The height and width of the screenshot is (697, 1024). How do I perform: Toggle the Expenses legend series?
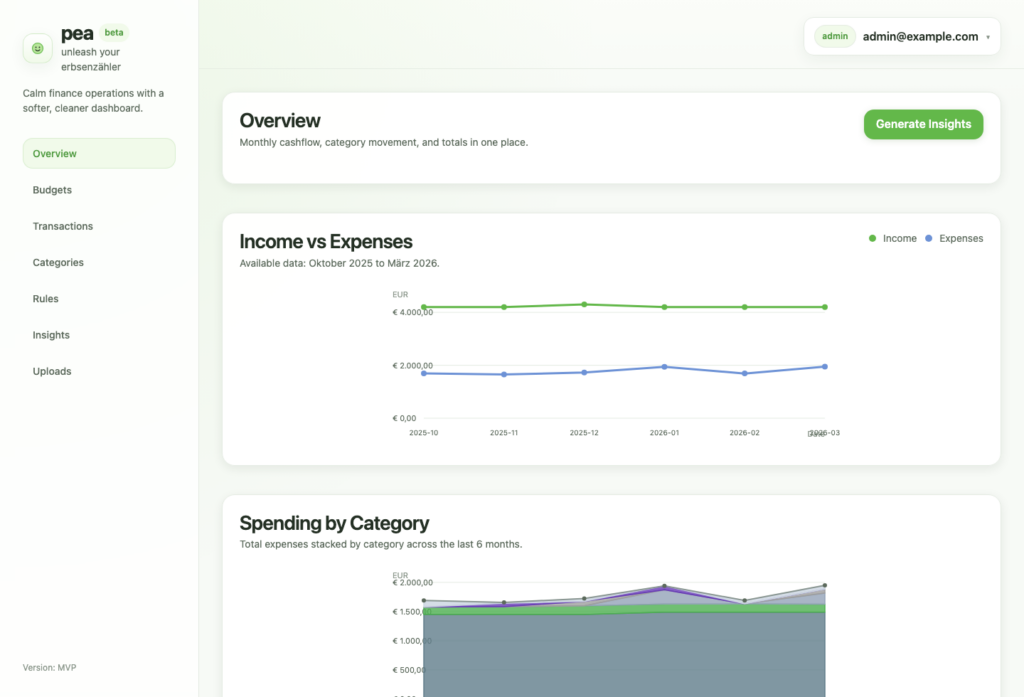click(x=960, y=239)
